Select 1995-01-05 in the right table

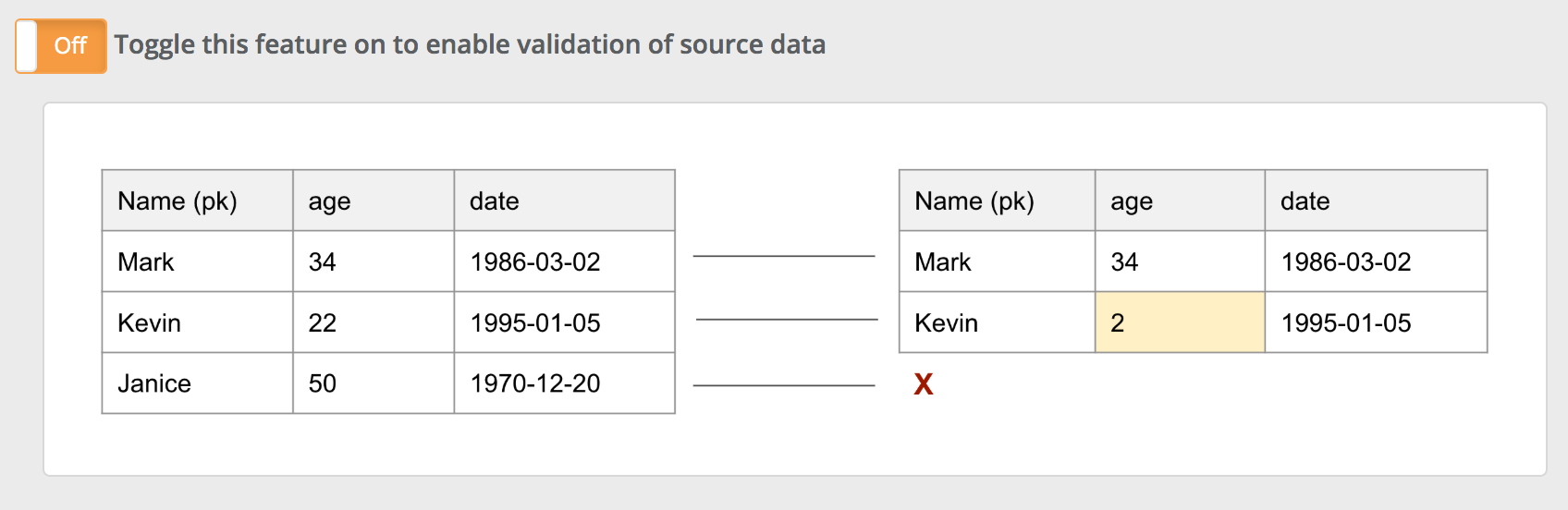pos(1375,322)
